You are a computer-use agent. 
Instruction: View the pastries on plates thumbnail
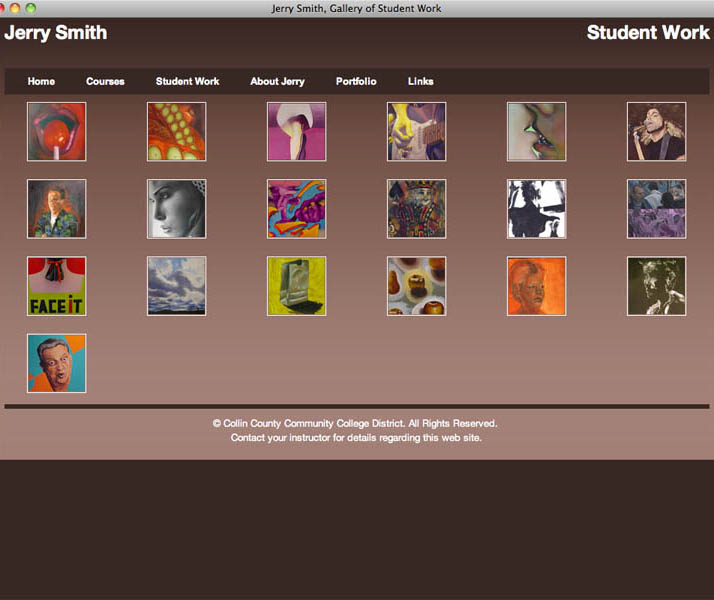(417, 286)
